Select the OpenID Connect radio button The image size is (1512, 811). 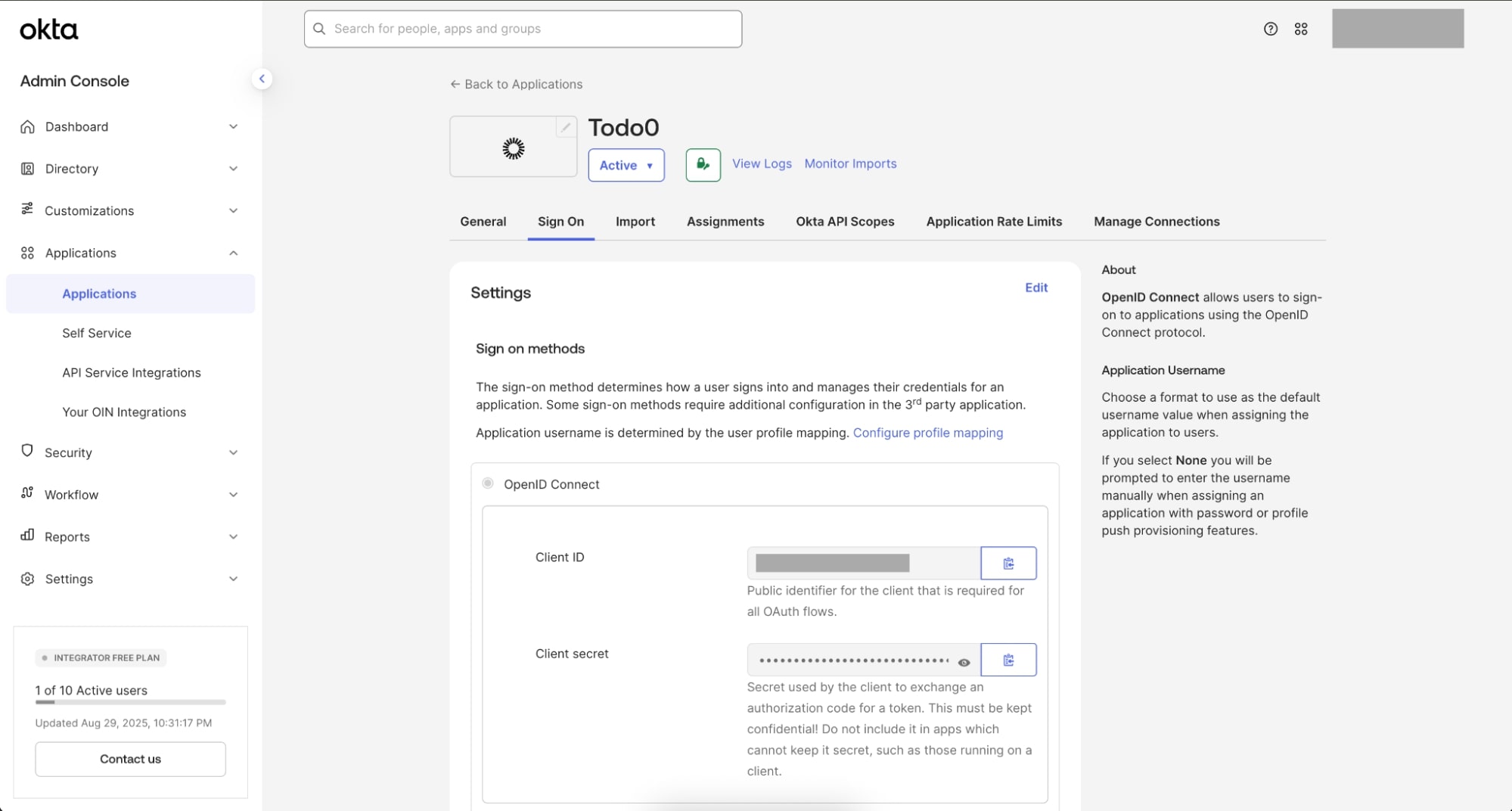tap(488, 483)
